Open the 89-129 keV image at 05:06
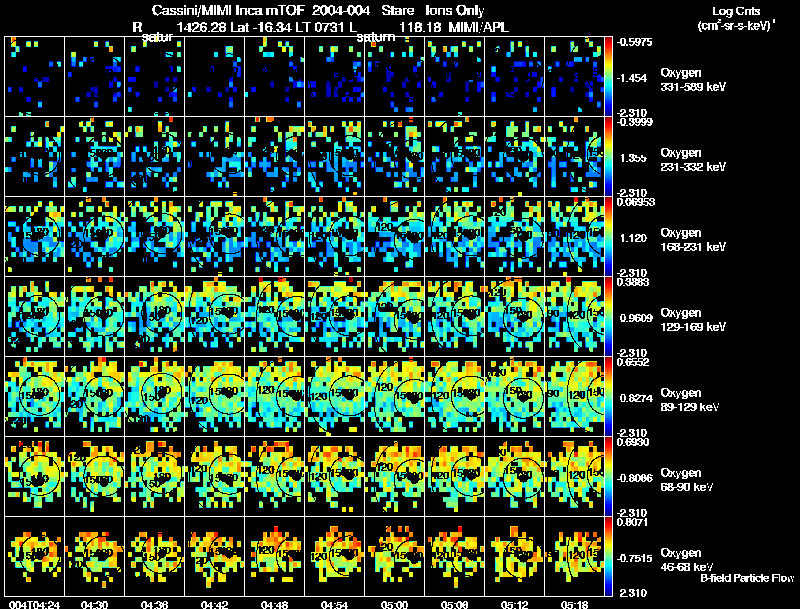 point(455,397)
